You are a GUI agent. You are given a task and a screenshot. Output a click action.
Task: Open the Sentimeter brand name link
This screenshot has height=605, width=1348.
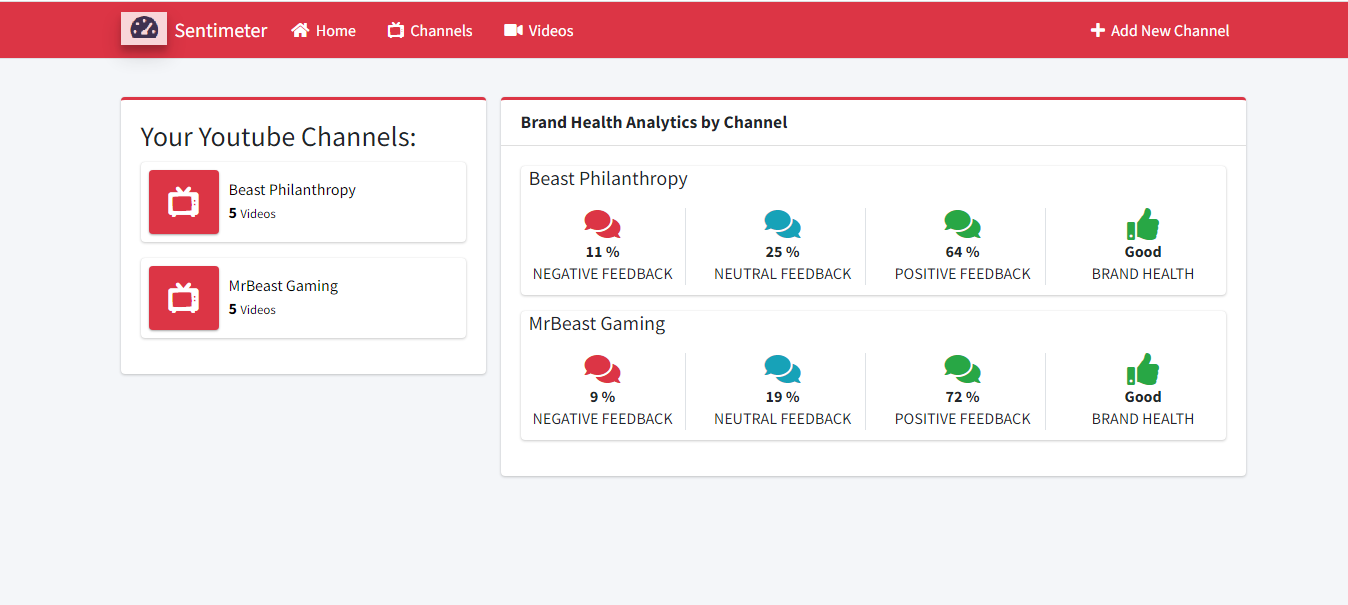click(221, 30)
